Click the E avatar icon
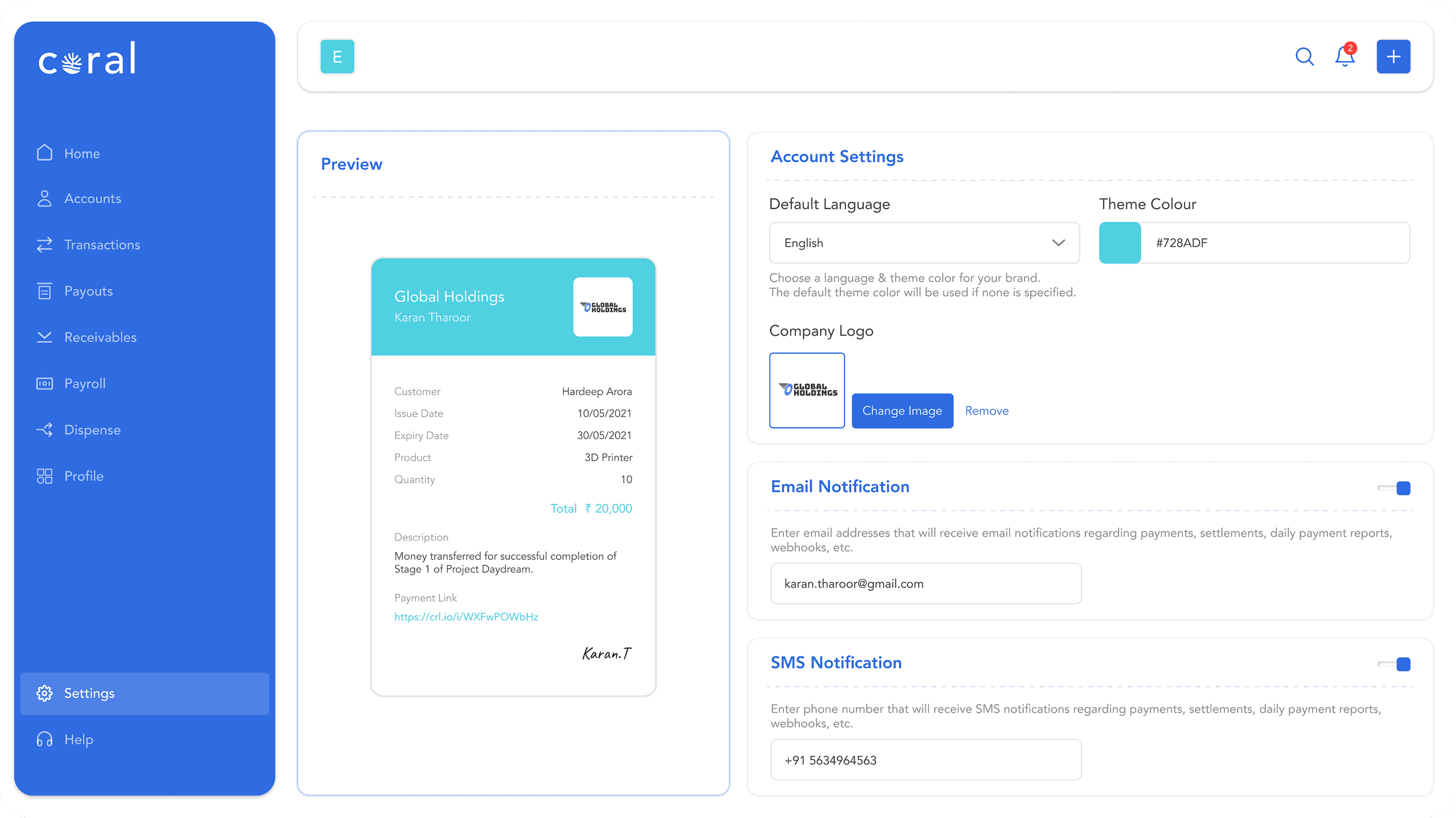Viewport: 1456px width, 818px height. [x=337, y=57]
